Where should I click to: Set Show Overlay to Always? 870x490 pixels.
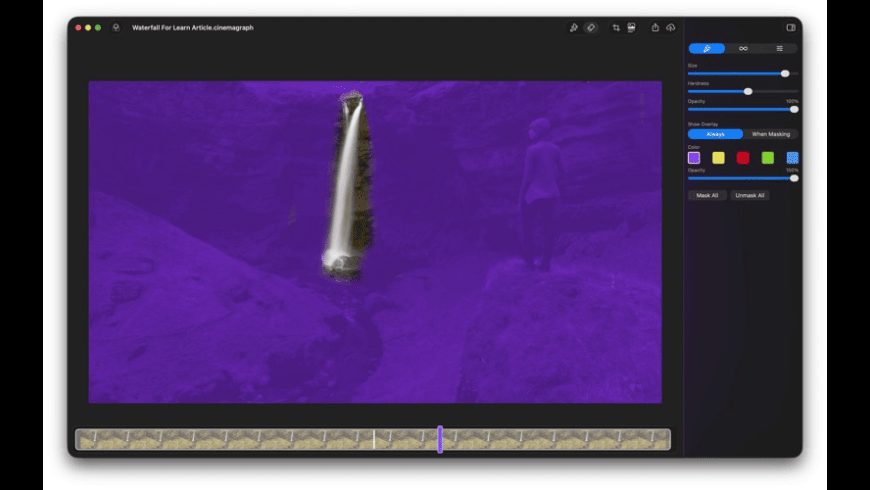[715, 134]
